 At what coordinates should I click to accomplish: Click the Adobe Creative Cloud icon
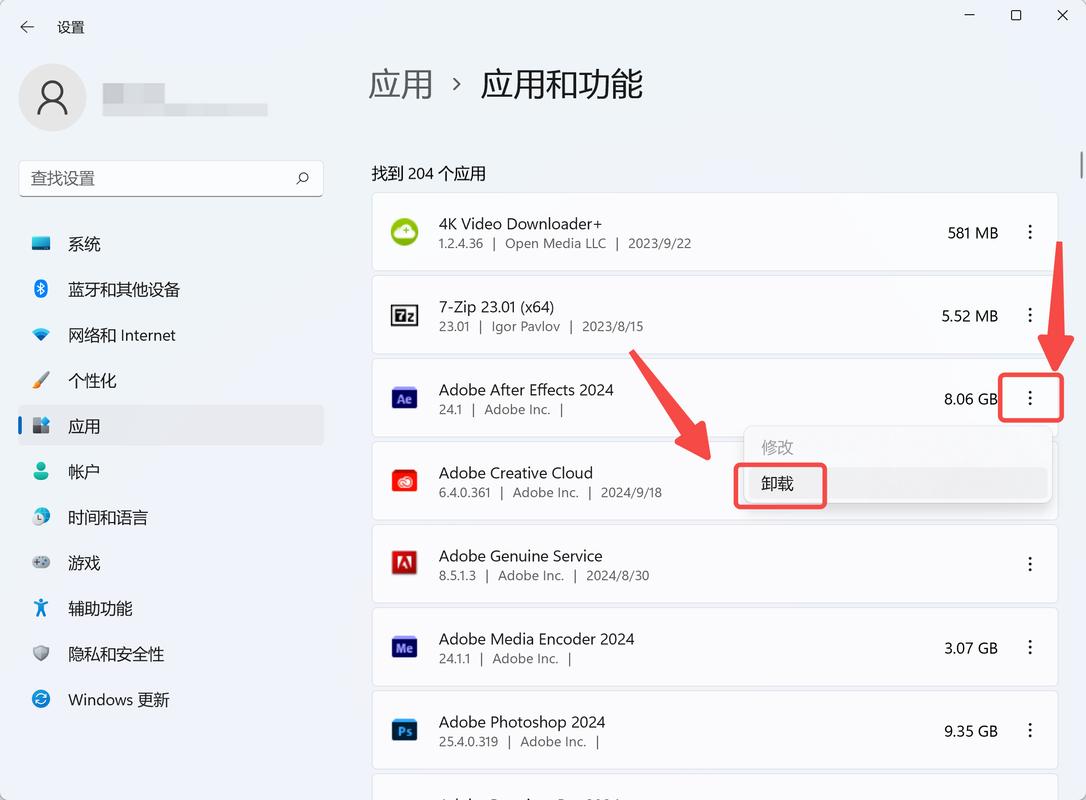[x=404, y=481]
